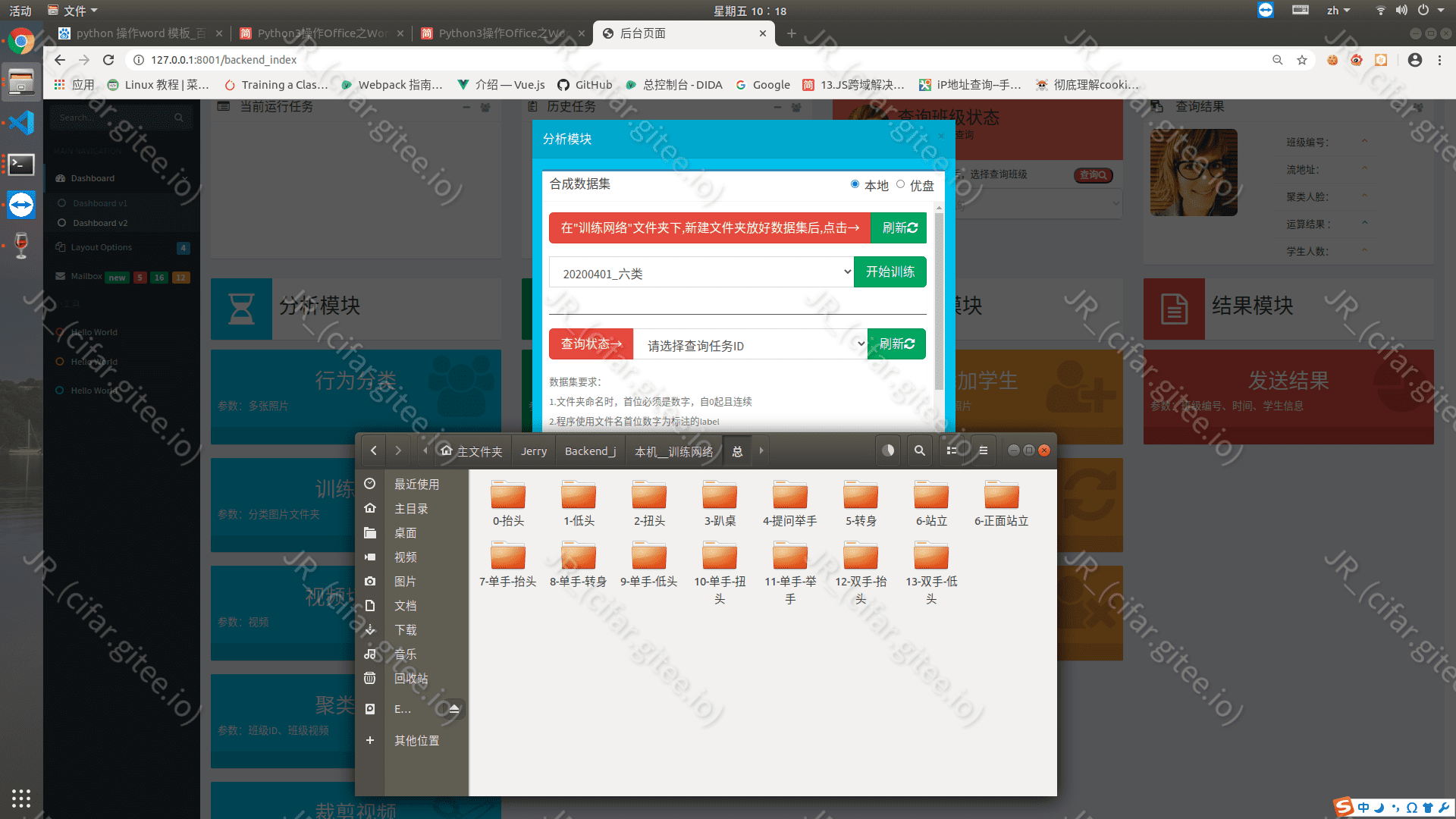The height and width of the screenshot is (819, 1456).
Task: Launch Visual Studio Code from the dock
Action: click(x=21, y=122)
